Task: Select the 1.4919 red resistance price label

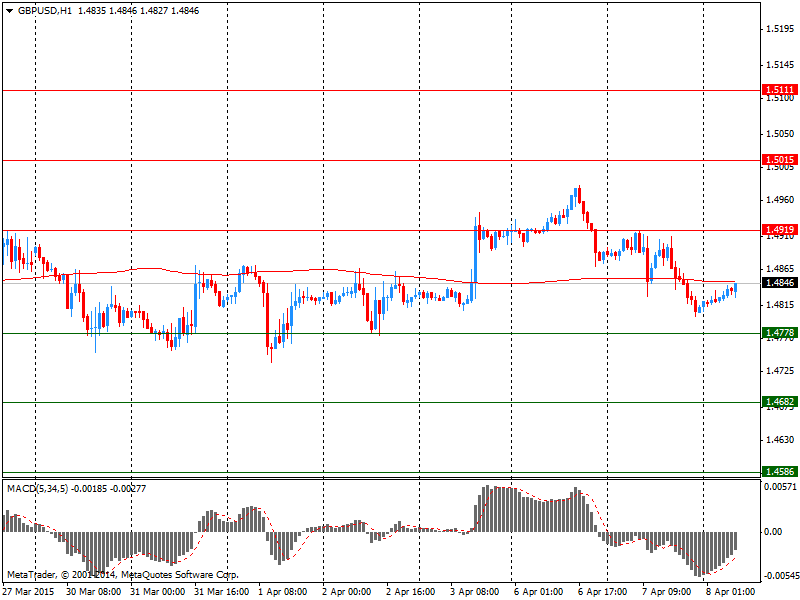Action: pos(779,230)
